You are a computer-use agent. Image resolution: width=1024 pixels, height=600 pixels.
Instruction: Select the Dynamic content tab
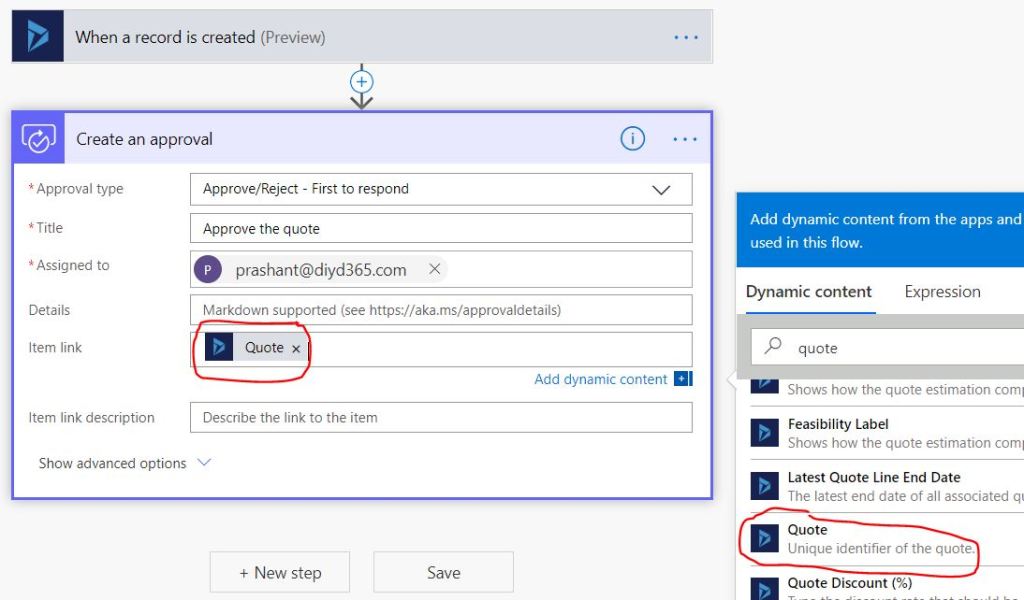click(808, 292)
